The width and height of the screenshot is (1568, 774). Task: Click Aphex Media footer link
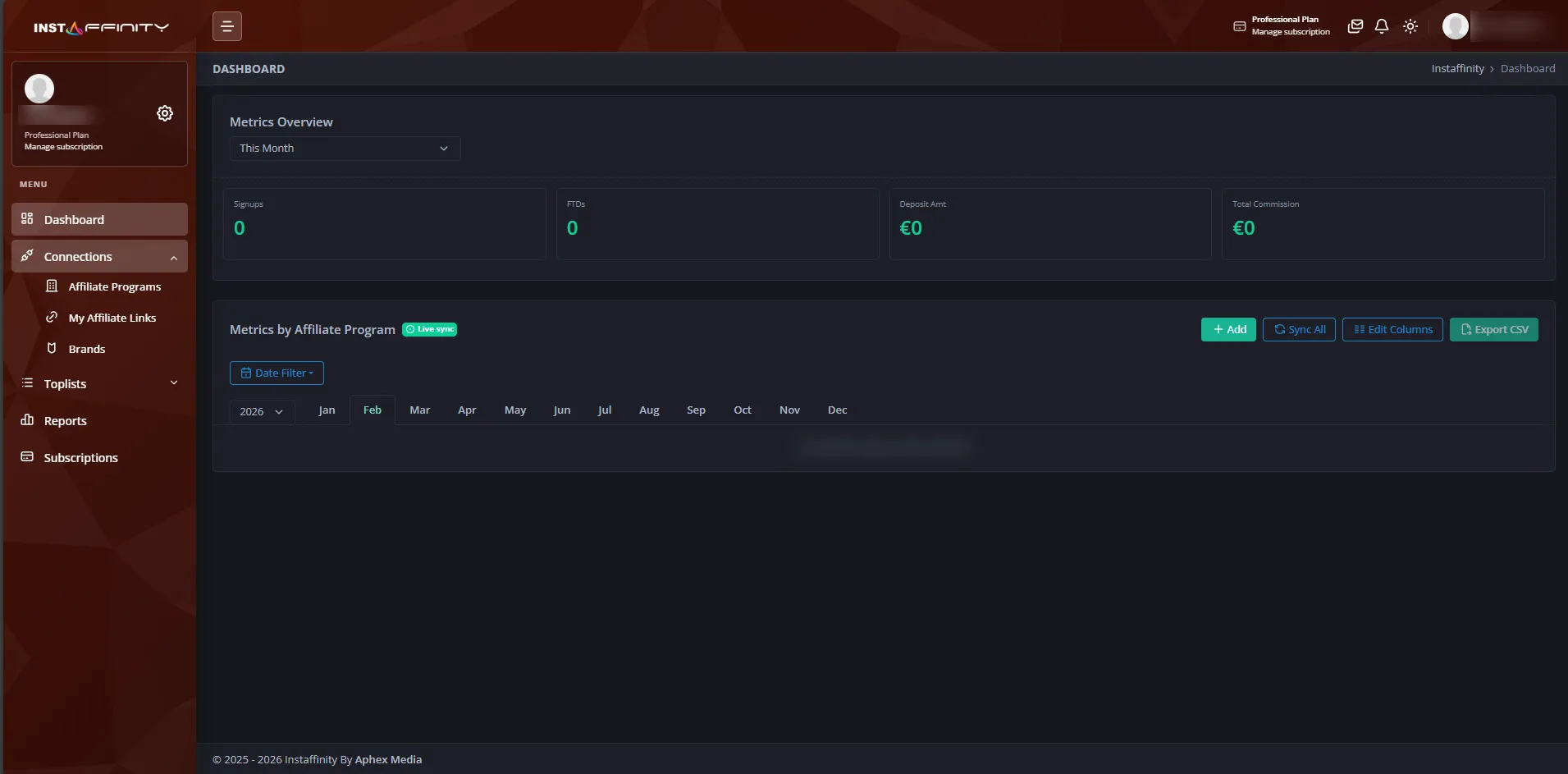pos(388,759)
